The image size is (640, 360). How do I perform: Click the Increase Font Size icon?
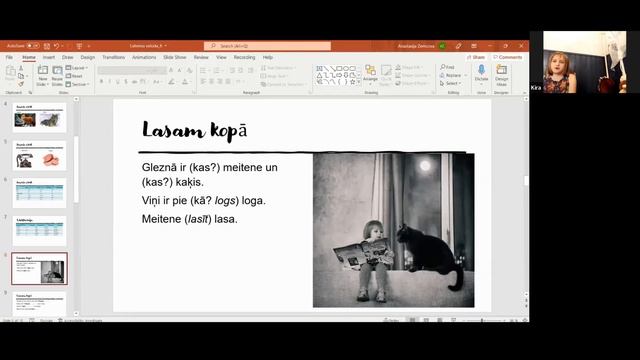(x=171, y=71)
